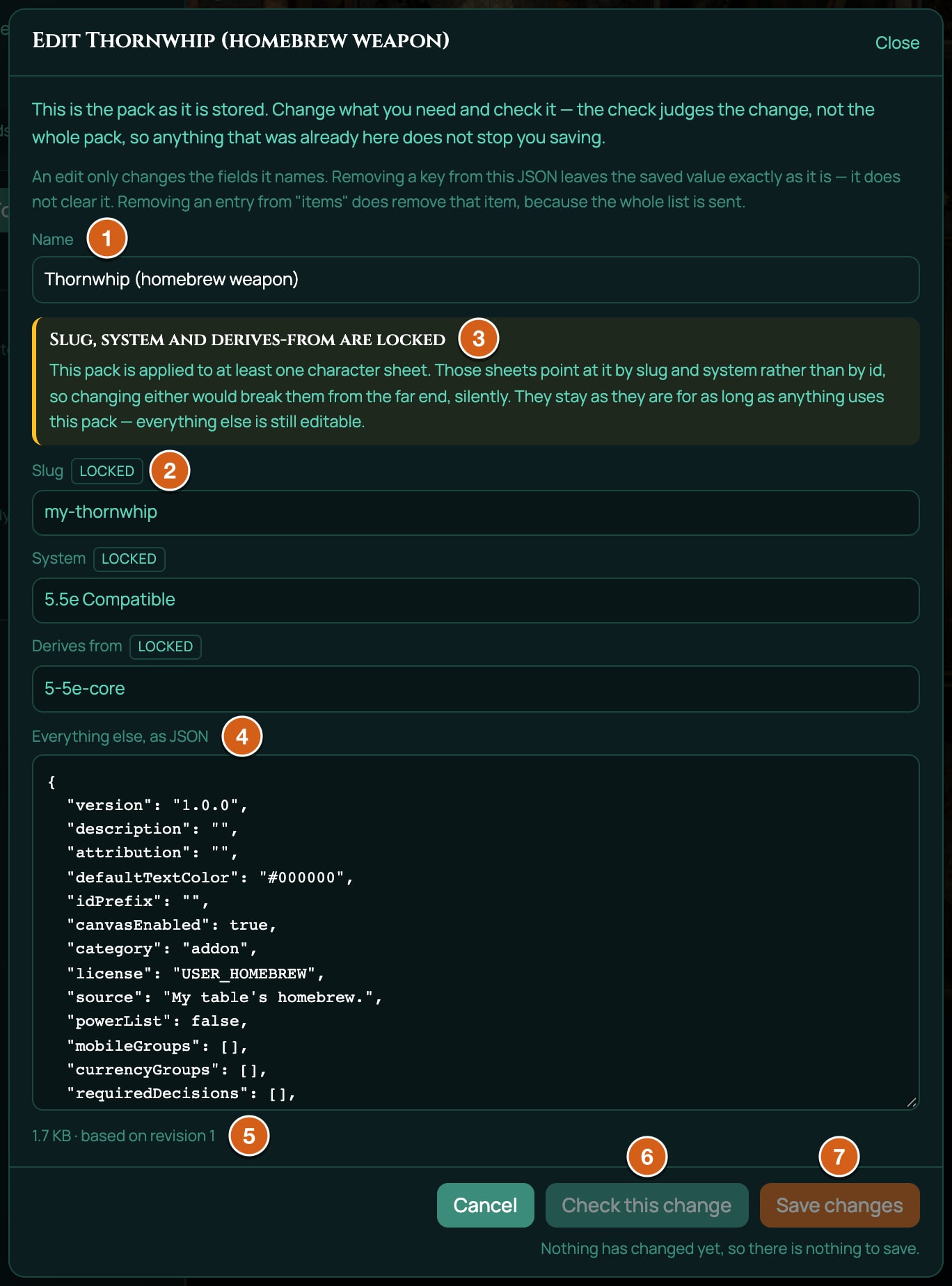This screenshot has width=952, height=1286.
Task: Click the "requiredDecisions": [] JSON line
Action: tap(182, 1093)
